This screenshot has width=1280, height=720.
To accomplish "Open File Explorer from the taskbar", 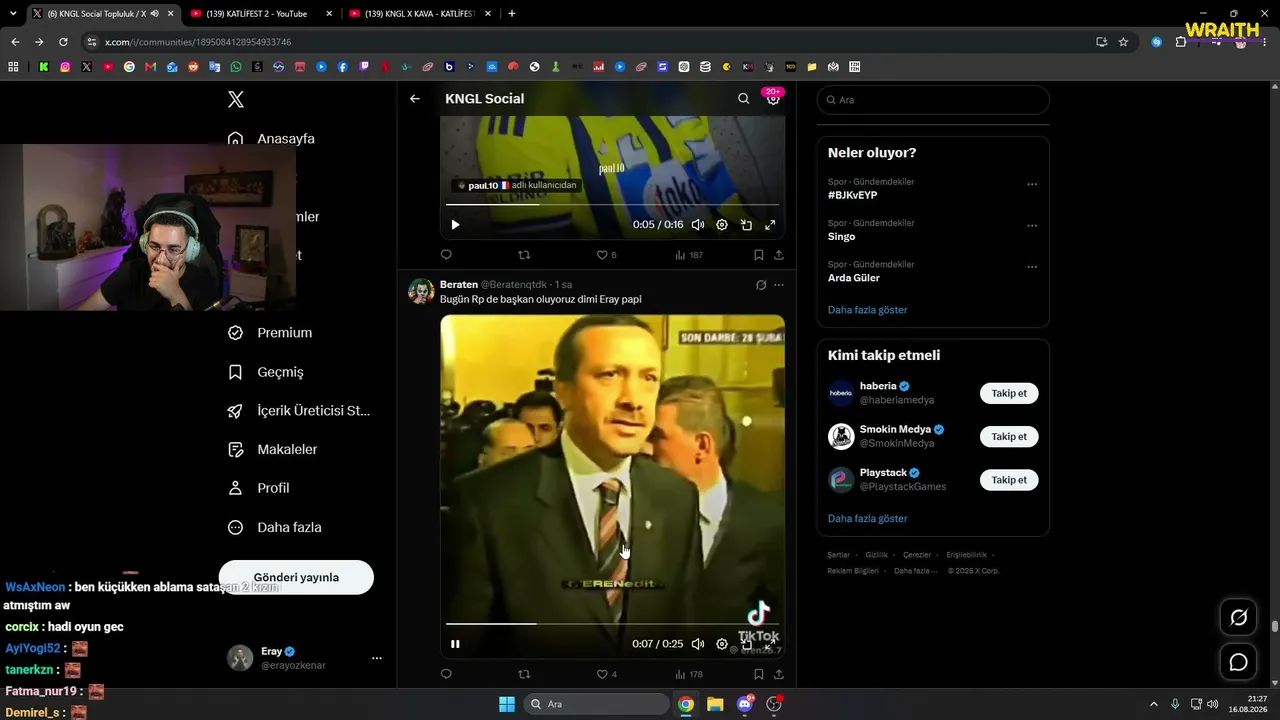I will coord(715,704).
